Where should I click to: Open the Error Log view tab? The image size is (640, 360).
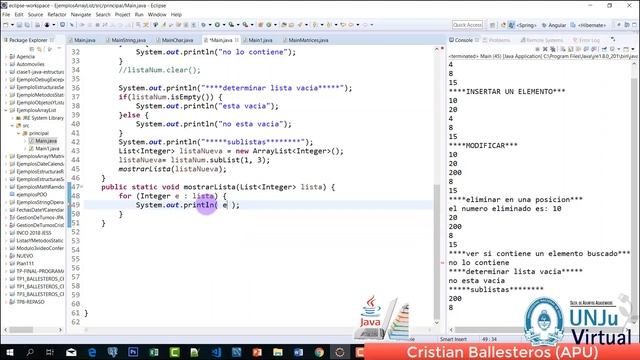(x=586, y=40)
